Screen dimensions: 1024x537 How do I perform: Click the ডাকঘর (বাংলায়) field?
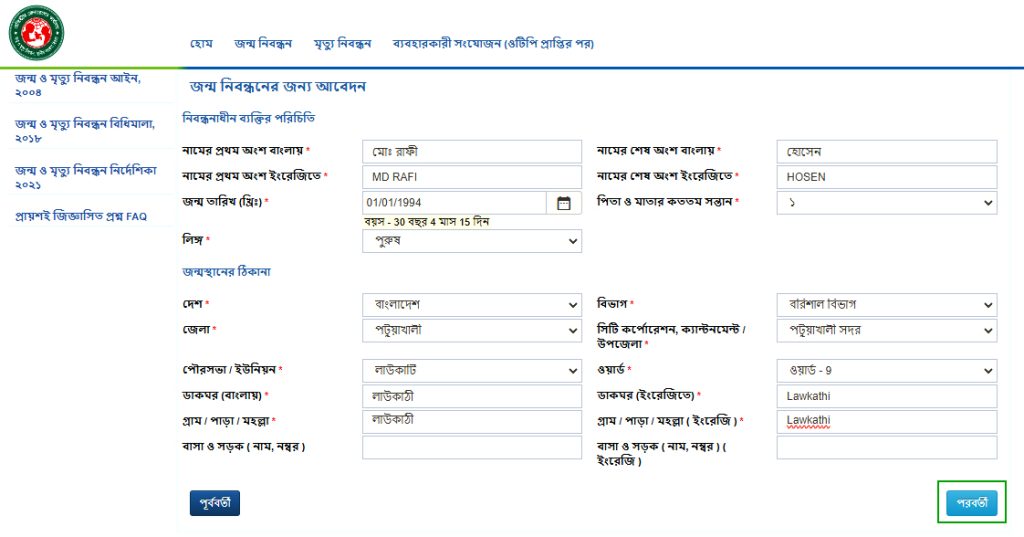(x=472, y=396)
